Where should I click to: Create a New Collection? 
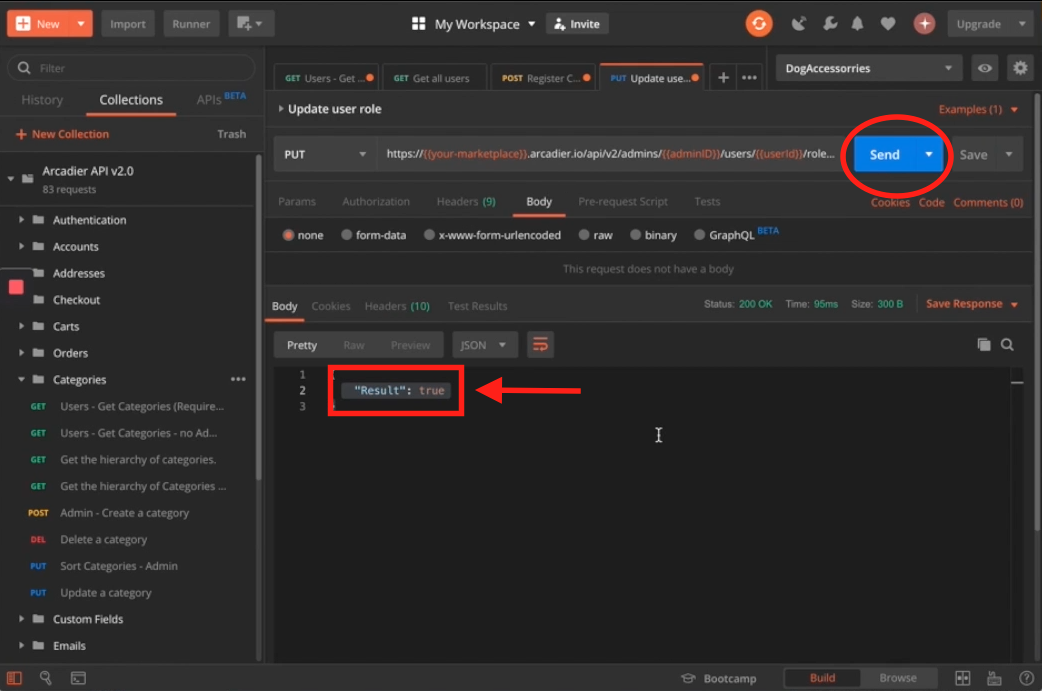coord(62,134)
